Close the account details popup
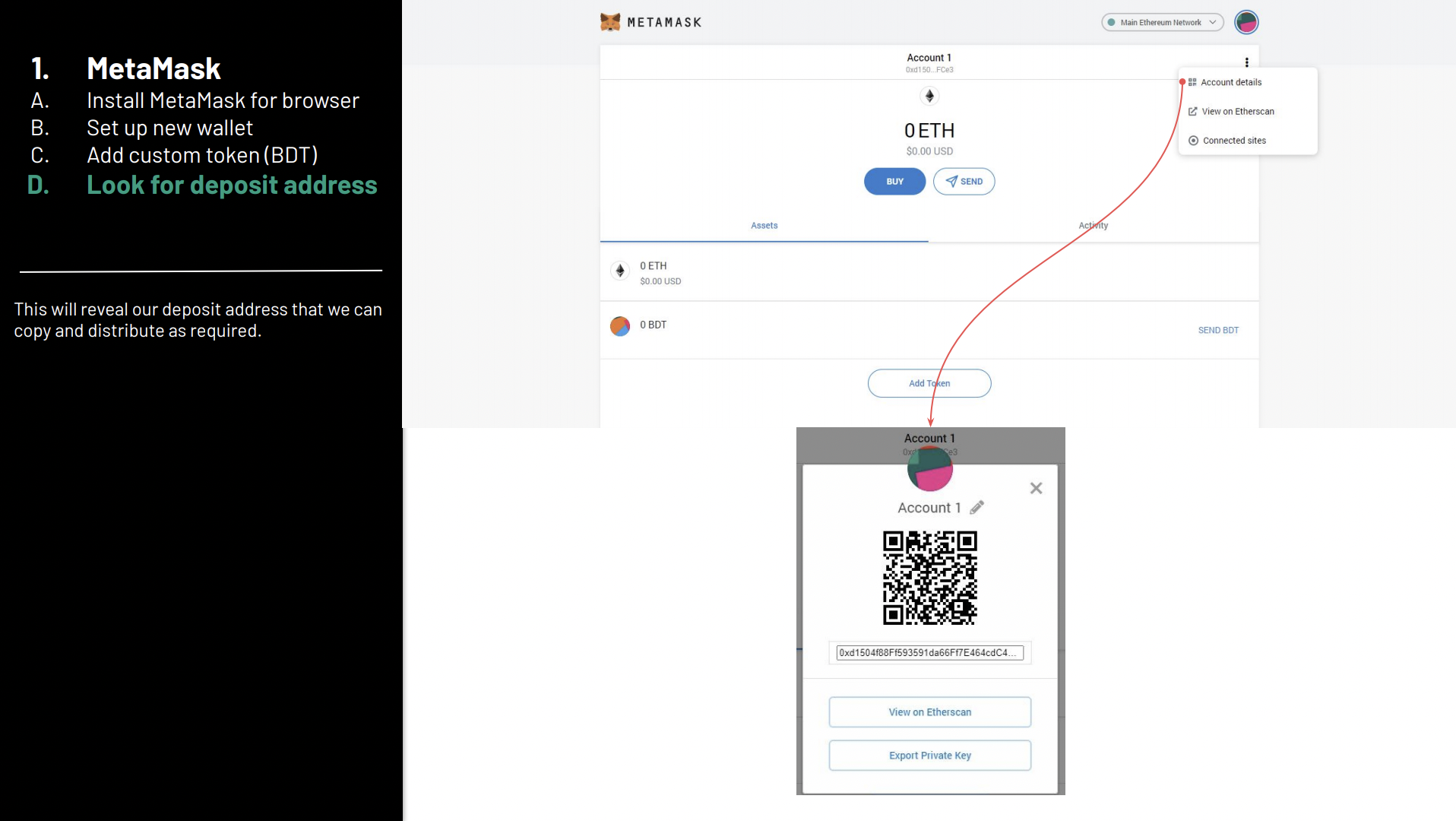This screenshot has width=1456, height=821. [1036, 488]
